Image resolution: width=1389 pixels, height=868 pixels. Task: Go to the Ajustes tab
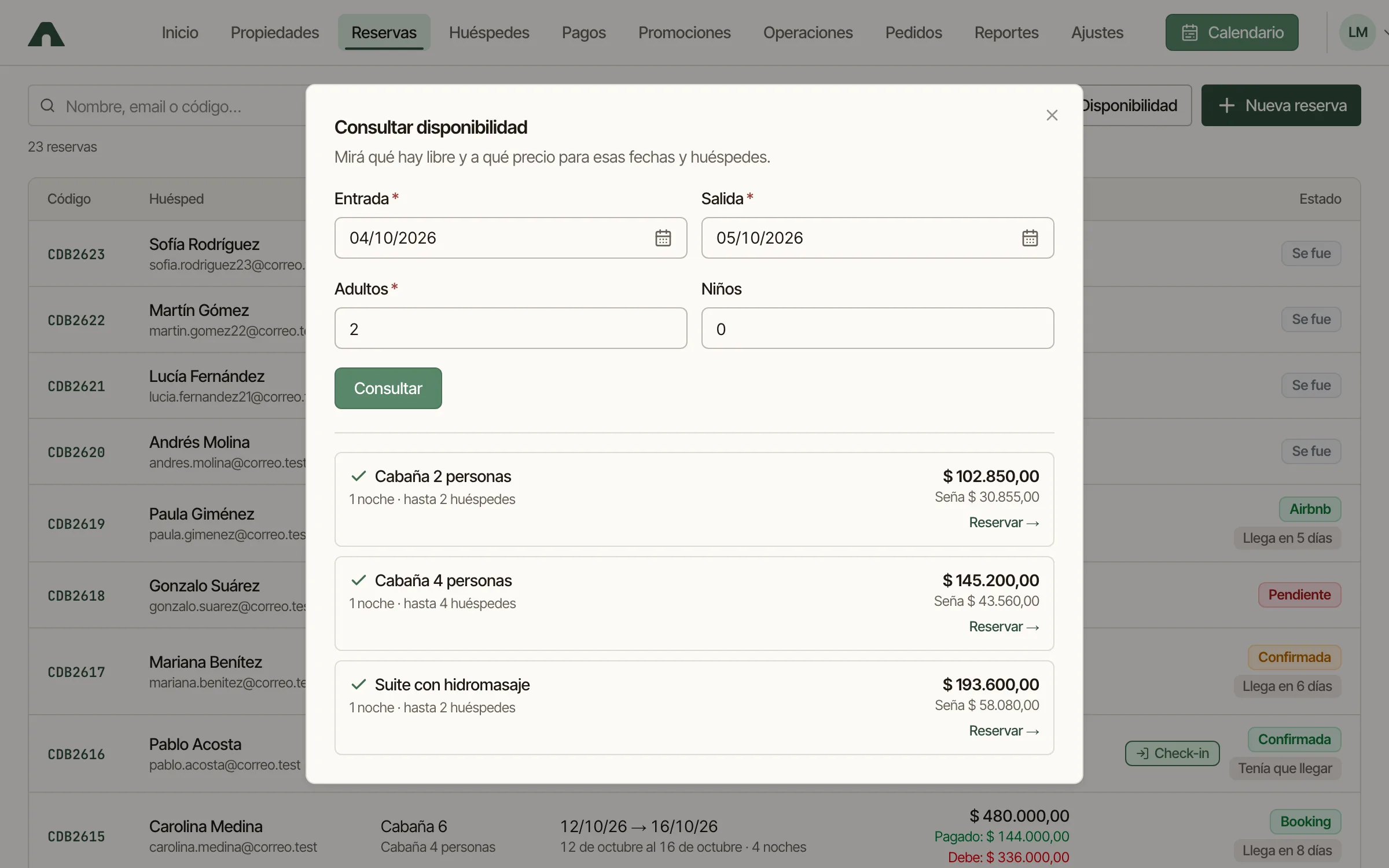tap(1097, 32)
